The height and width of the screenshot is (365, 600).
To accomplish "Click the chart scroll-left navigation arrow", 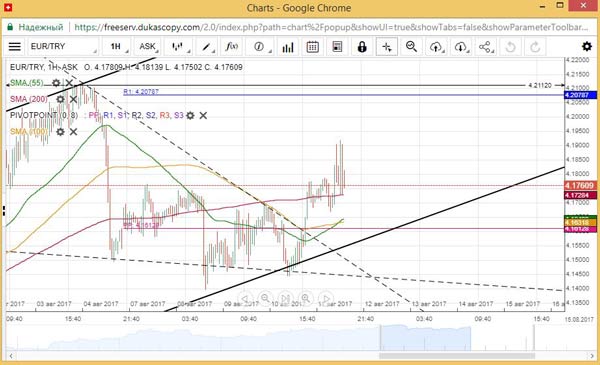I will pyautogui.click(x=245, y=299).
